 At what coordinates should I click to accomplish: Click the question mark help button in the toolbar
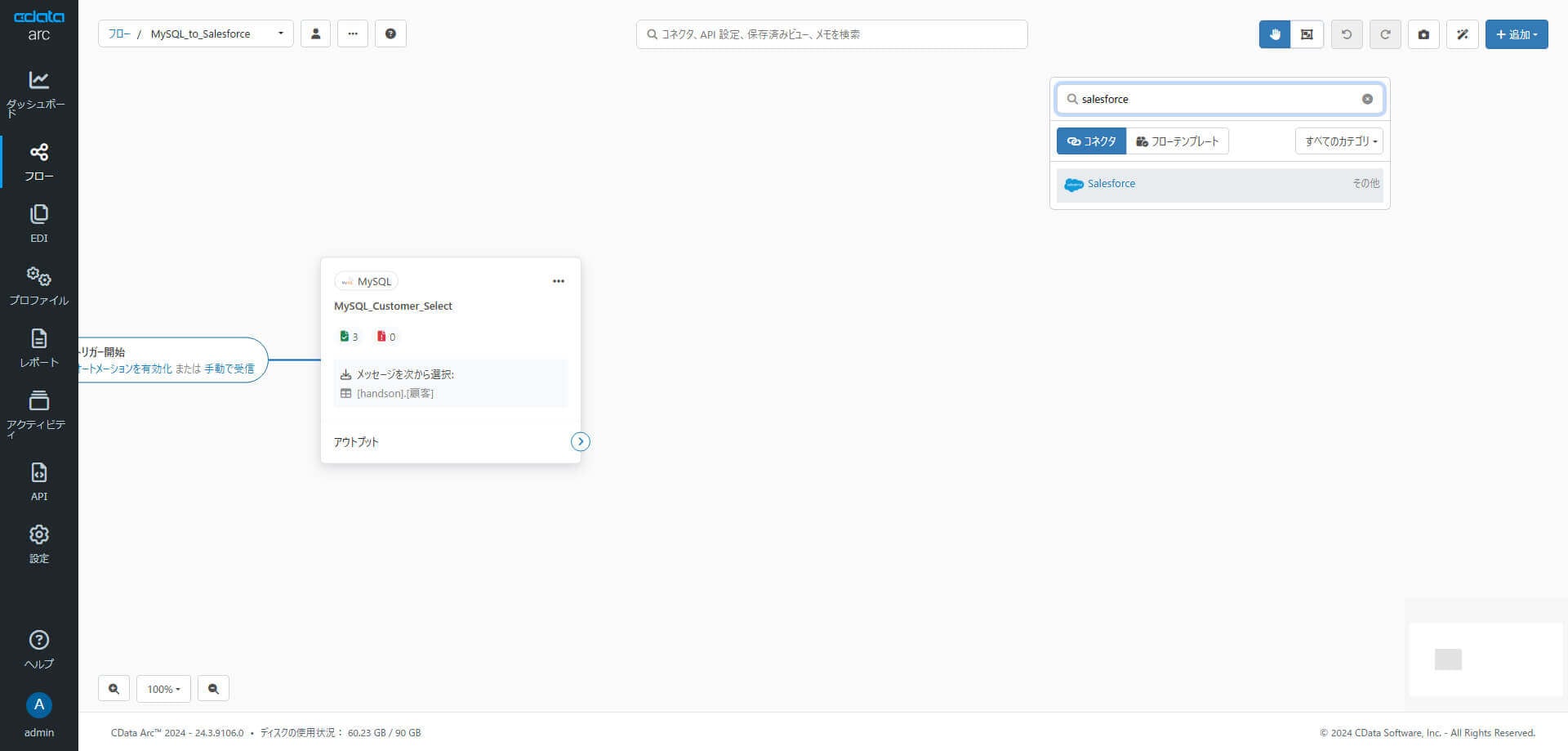(x=390, y=34)
